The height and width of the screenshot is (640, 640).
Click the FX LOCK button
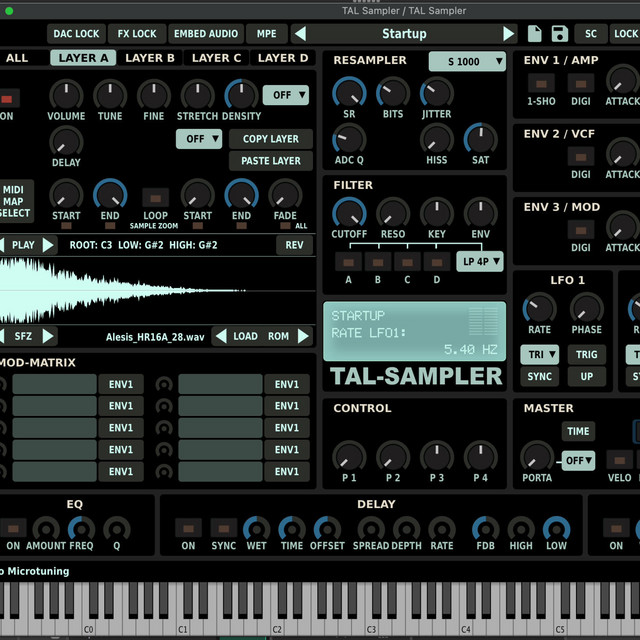click(137, 34)
